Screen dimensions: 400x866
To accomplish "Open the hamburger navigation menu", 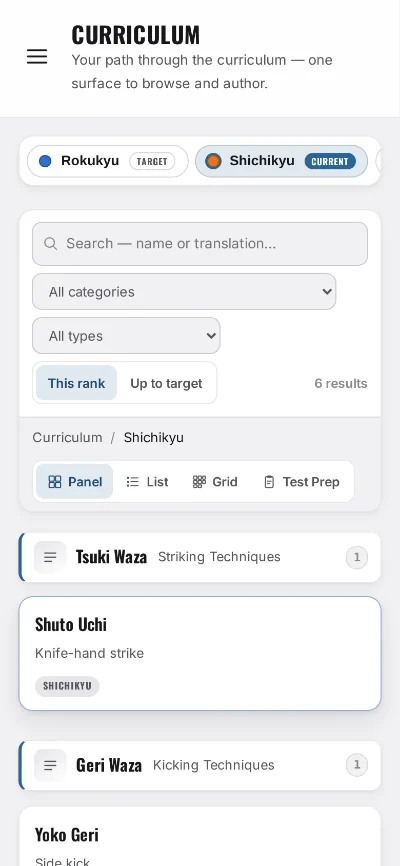I will (37, 56).
